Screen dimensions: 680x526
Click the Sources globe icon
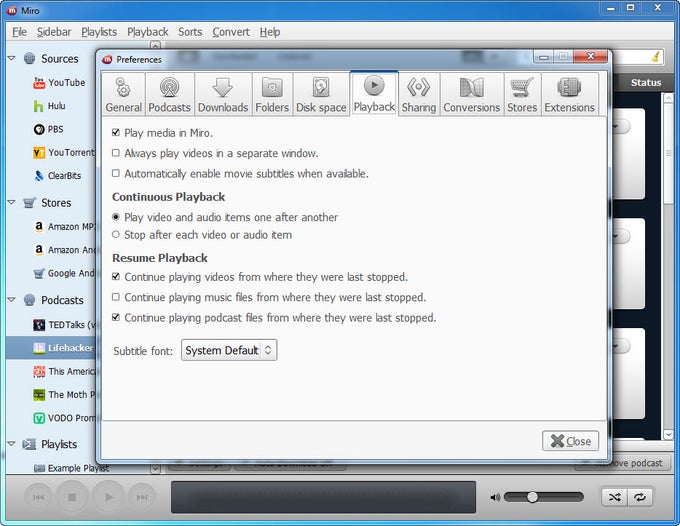point(29,58)
